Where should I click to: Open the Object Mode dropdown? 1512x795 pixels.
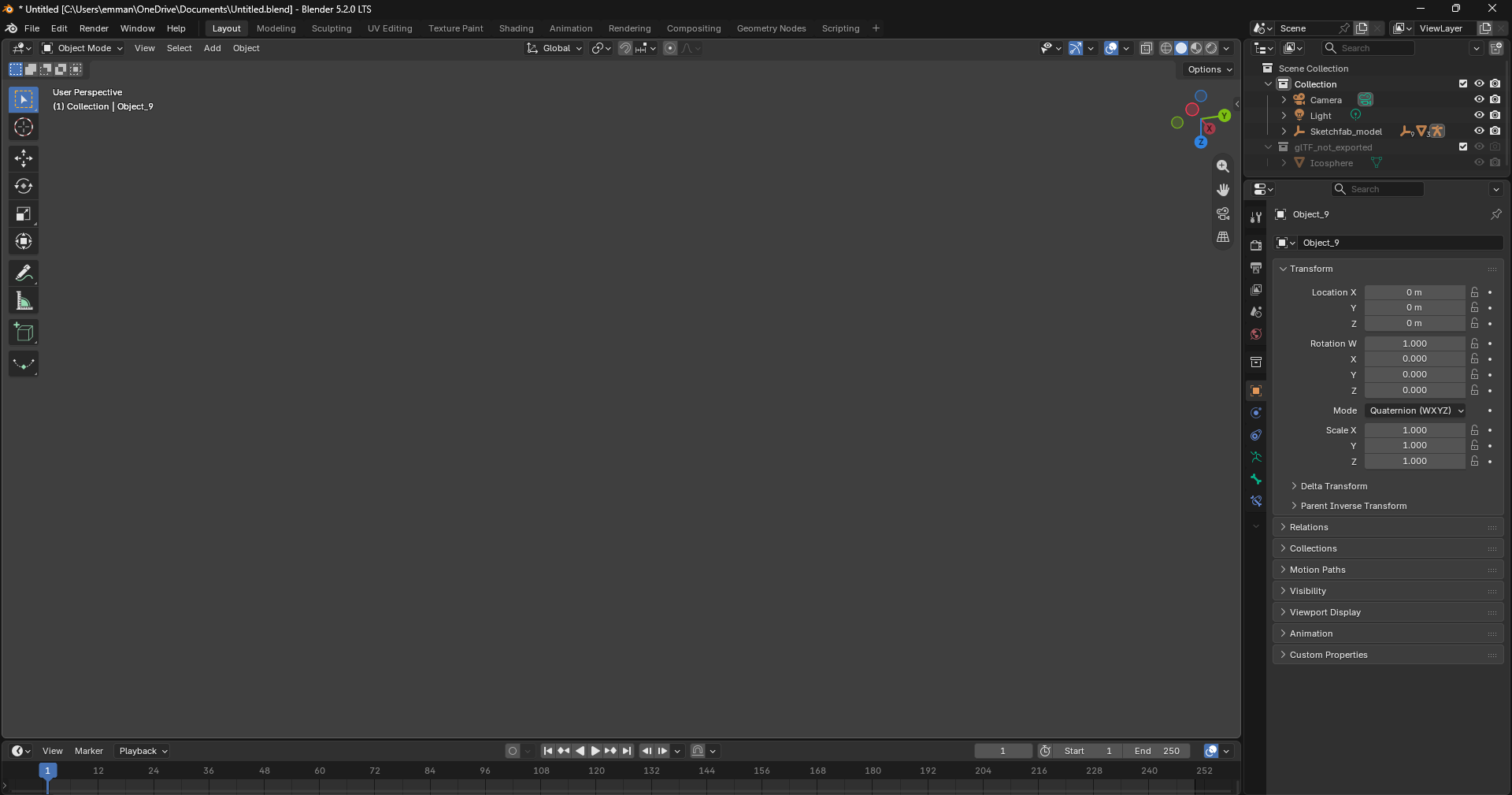pos(83,48)
